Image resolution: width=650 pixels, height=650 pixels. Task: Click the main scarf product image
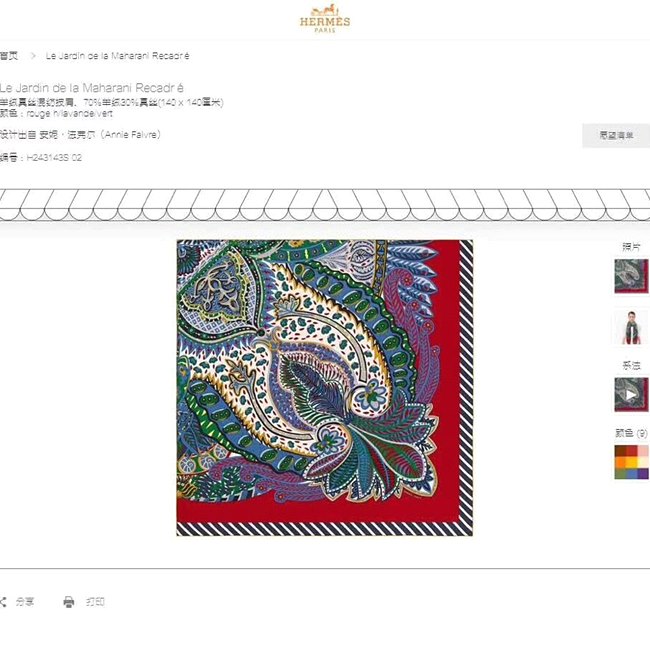click(325, 388)
